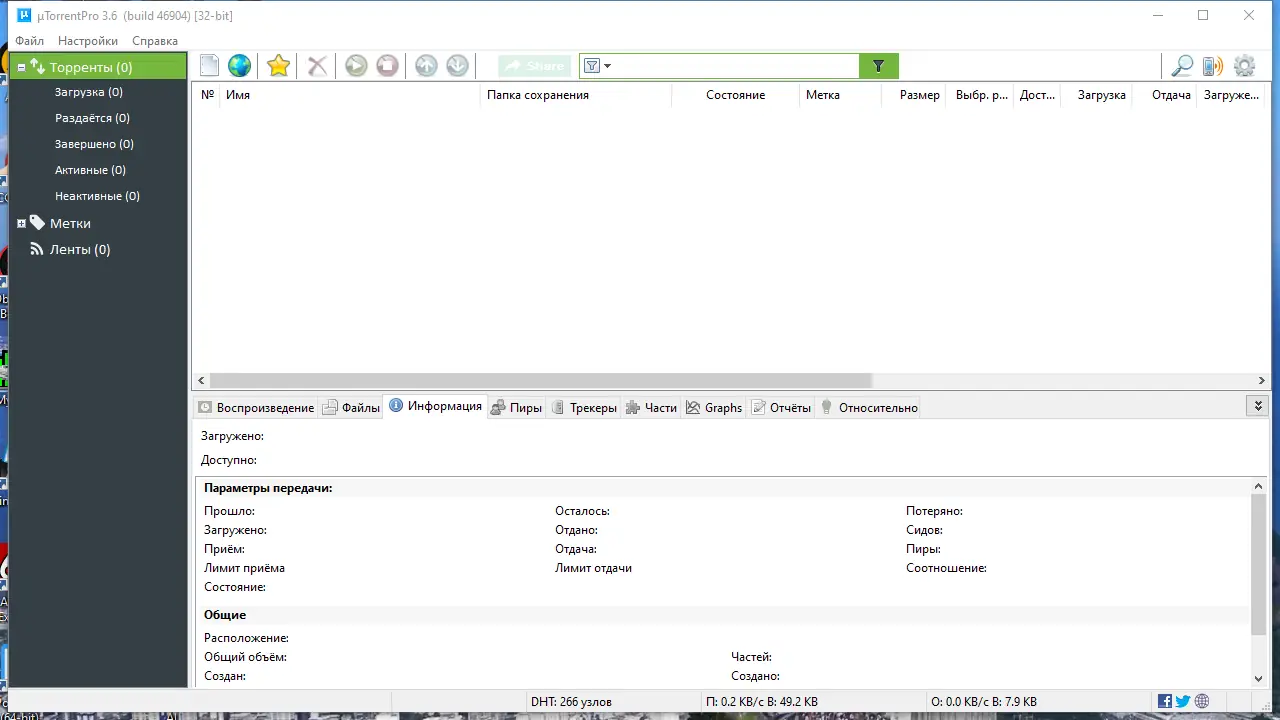Viewport: 1280px width, 720px height.
Task: Sort by the Состояние column header
Action: coord(736,95)
